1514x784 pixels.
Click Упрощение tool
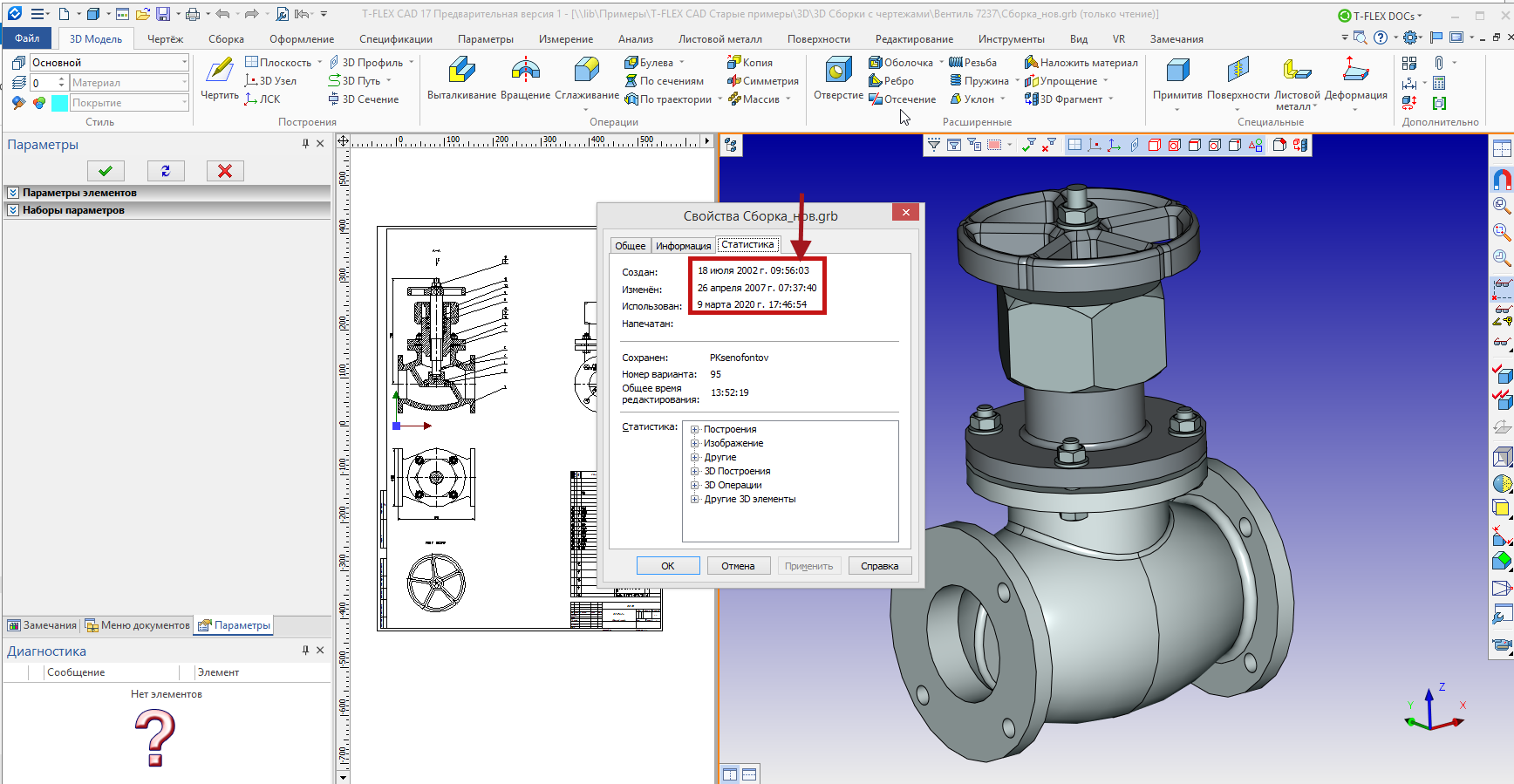1061,81
